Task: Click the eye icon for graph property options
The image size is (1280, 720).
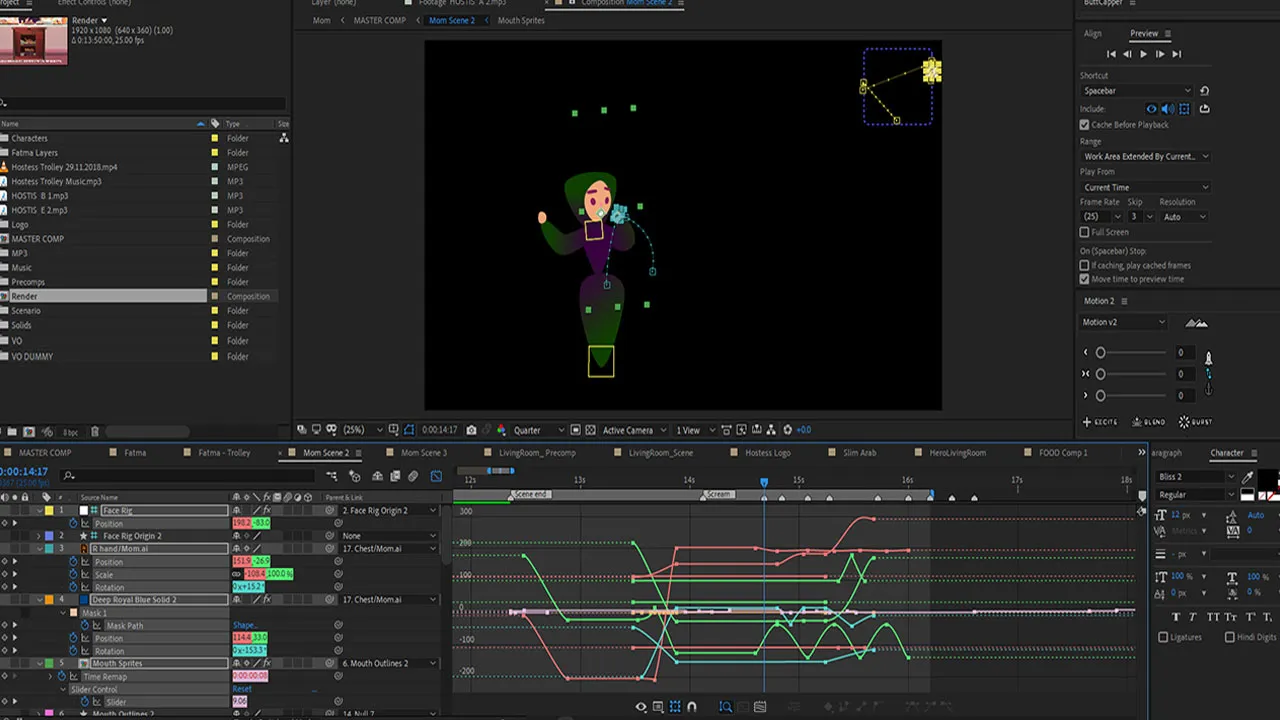Action: pyautogui.click(x=641, y=707)
